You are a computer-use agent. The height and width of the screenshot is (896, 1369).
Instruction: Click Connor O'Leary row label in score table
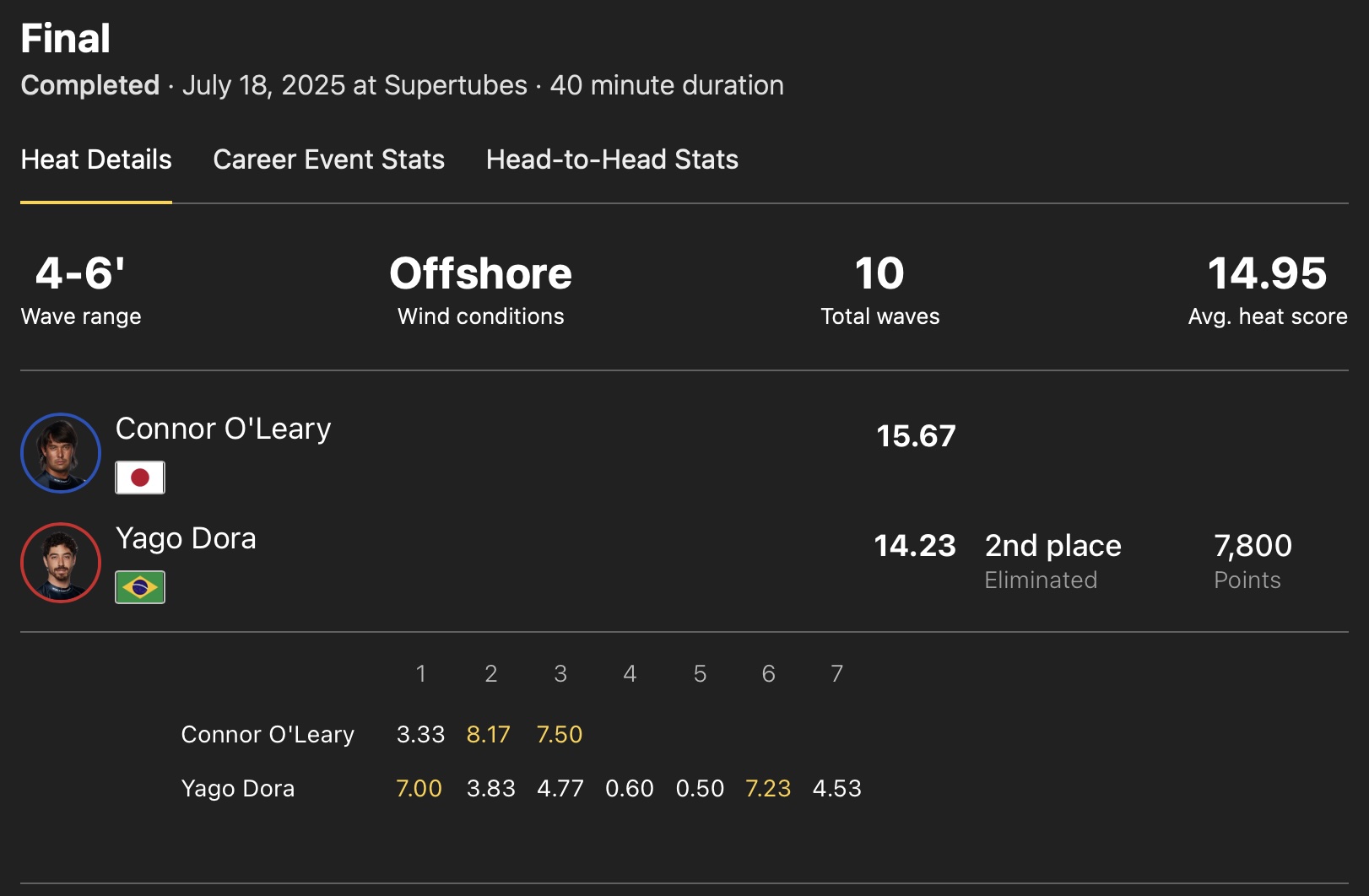tap(268, 735)
